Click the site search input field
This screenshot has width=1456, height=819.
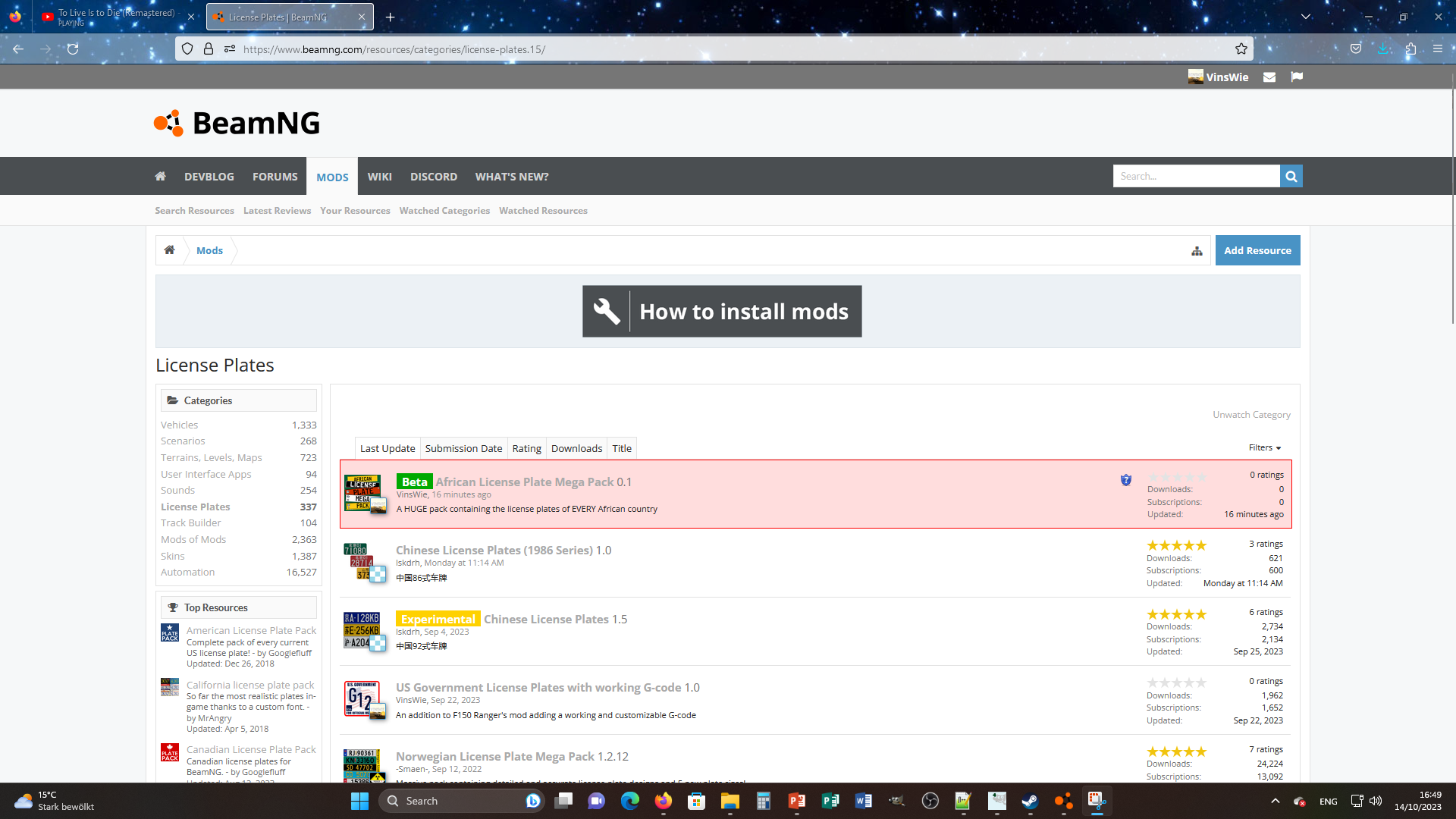point(1196,176)
